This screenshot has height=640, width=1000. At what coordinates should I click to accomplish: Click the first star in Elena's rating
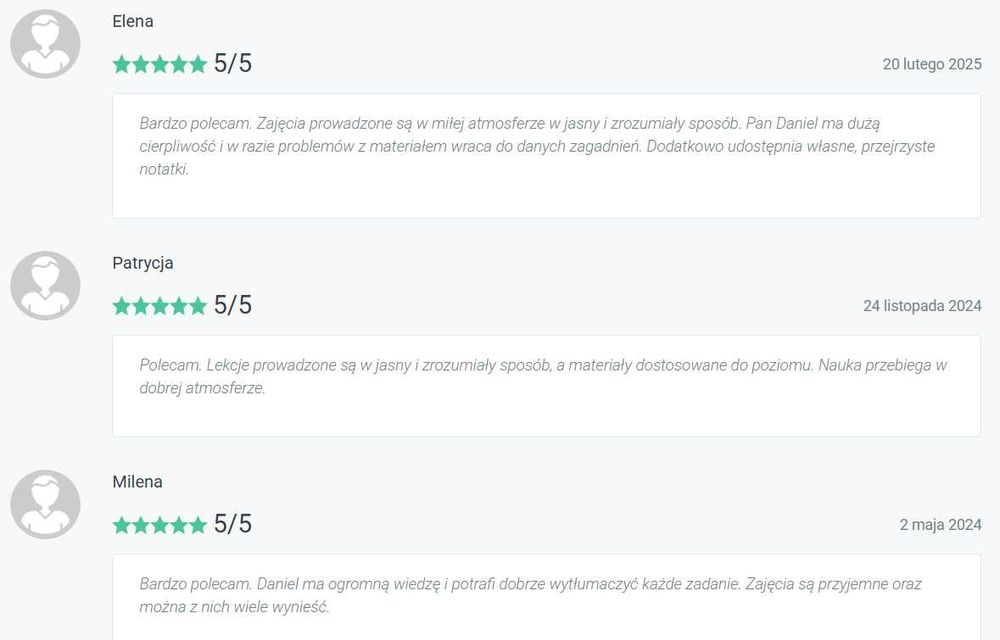121,64
